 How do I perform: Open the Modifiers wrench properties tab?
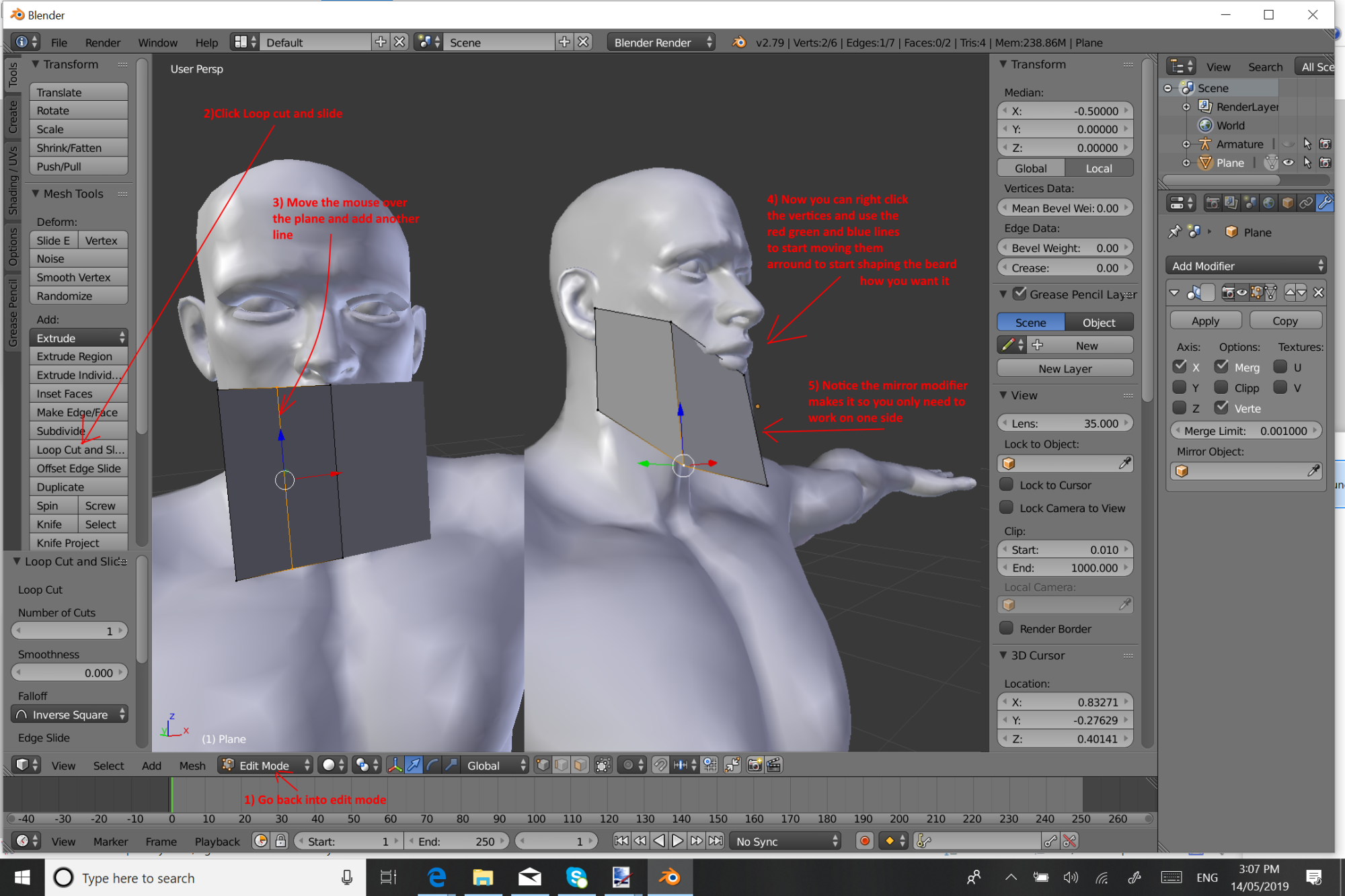click(x=1324, y=203)
